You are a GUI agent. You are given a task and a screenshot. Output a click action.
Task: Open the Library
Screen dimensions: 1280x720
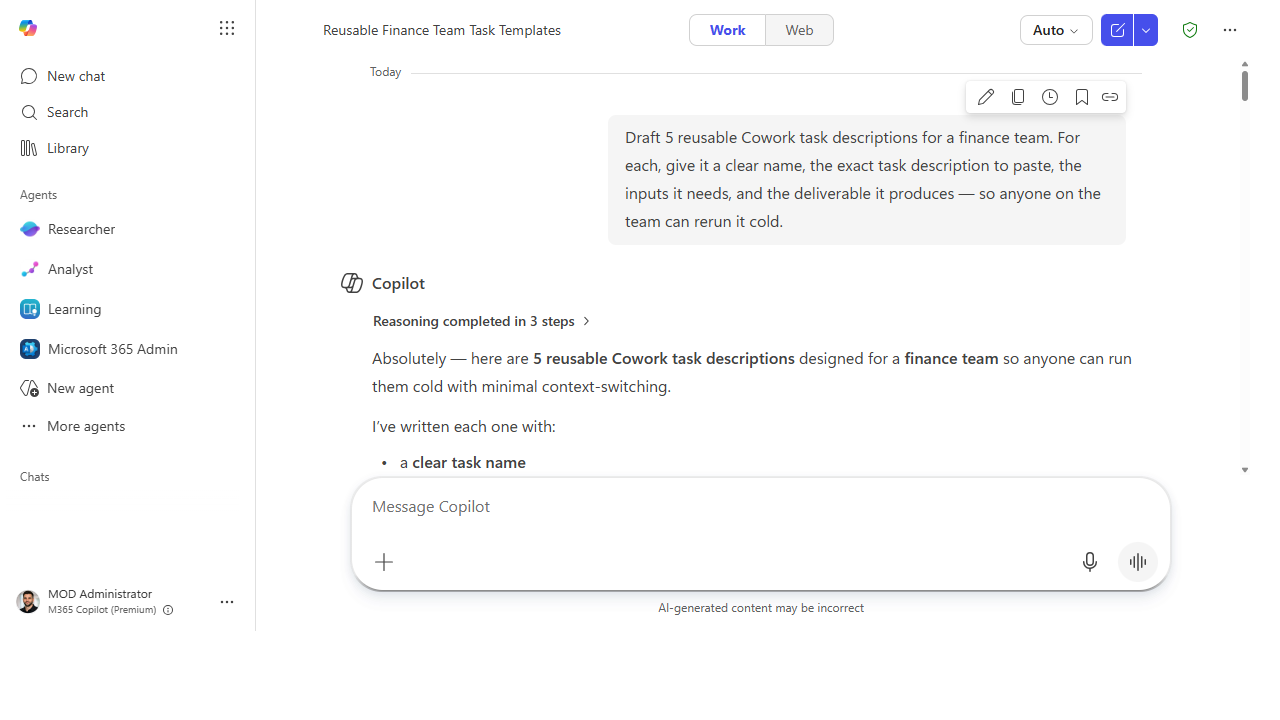[x=128, y=148]
